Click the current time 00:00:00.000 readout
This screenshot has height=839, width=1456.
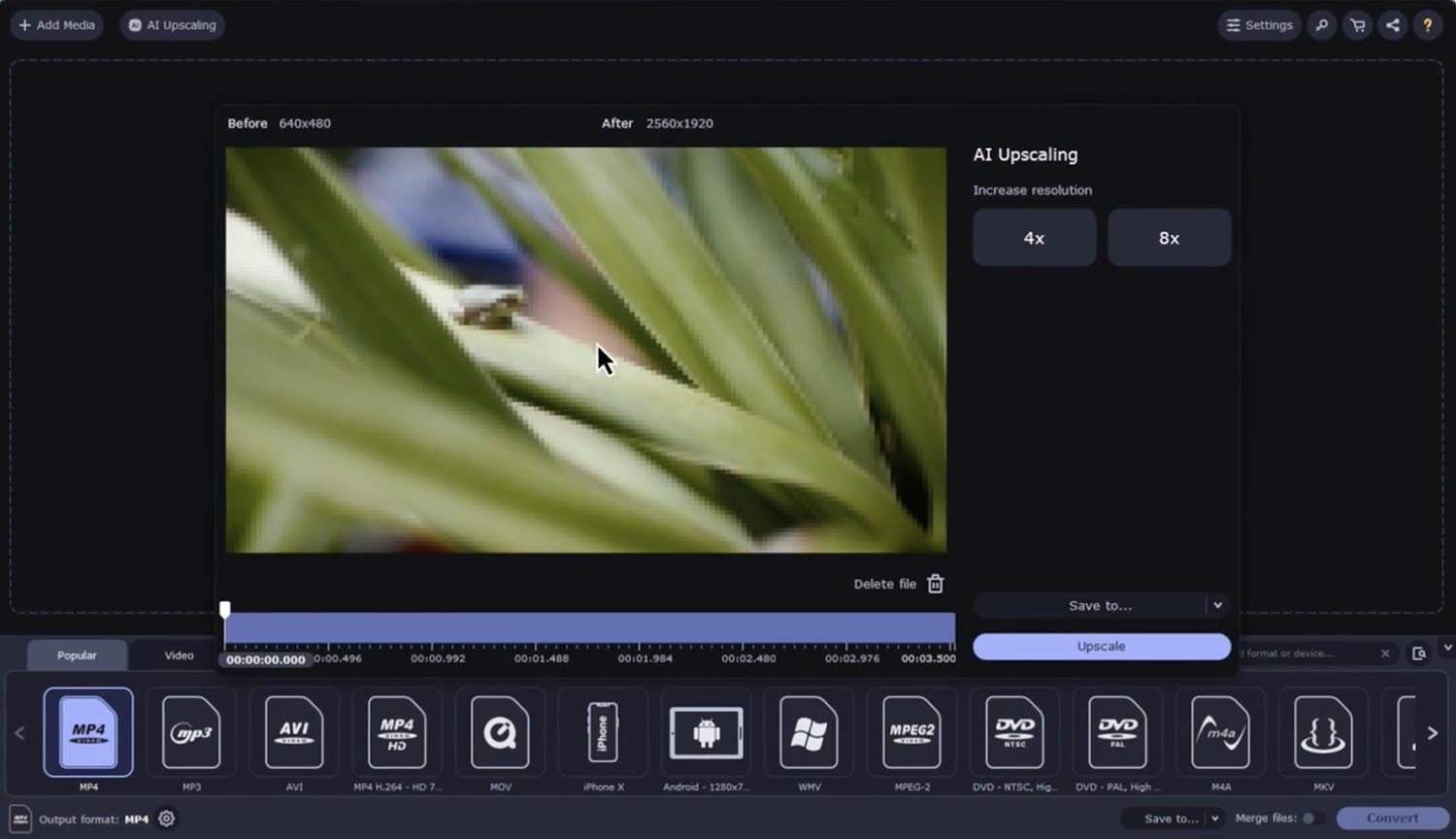[265, 659]
